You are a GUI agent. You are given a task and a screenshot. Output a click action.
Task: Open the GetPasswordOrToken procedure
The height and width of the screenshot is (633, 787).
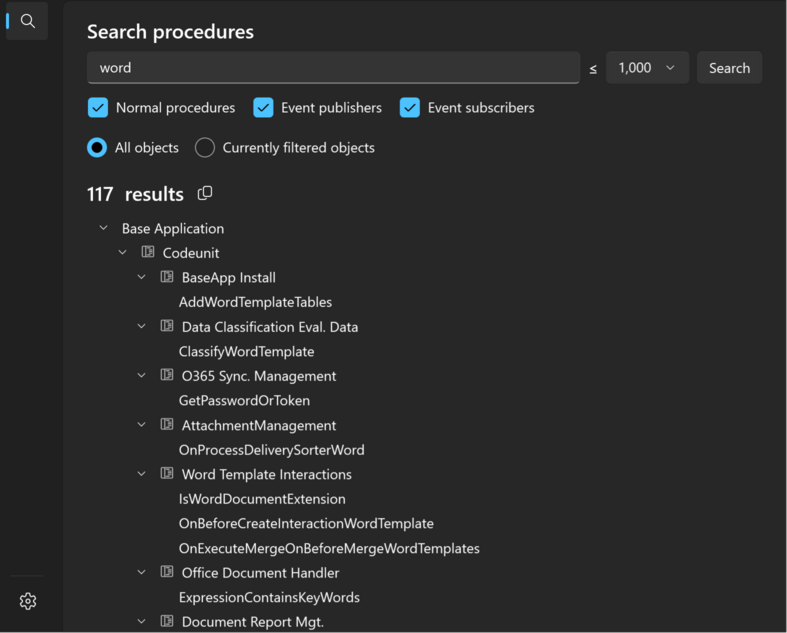point(244,401)
